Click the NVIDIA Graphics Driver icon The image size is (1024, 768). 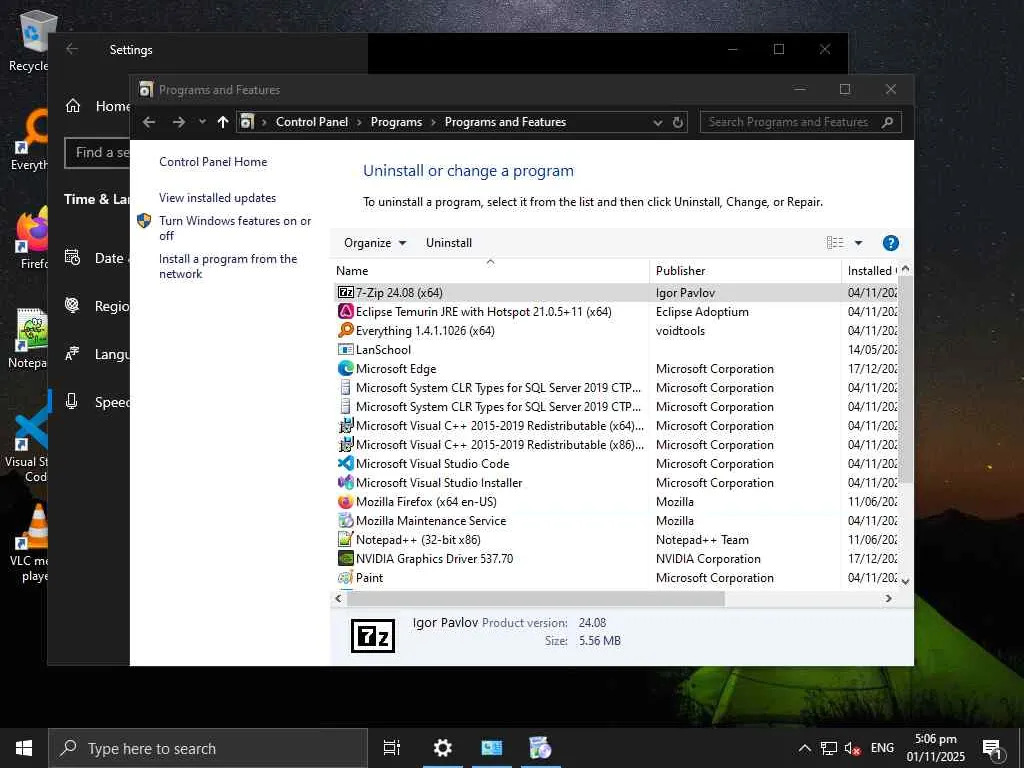click(x=345, y=558)
